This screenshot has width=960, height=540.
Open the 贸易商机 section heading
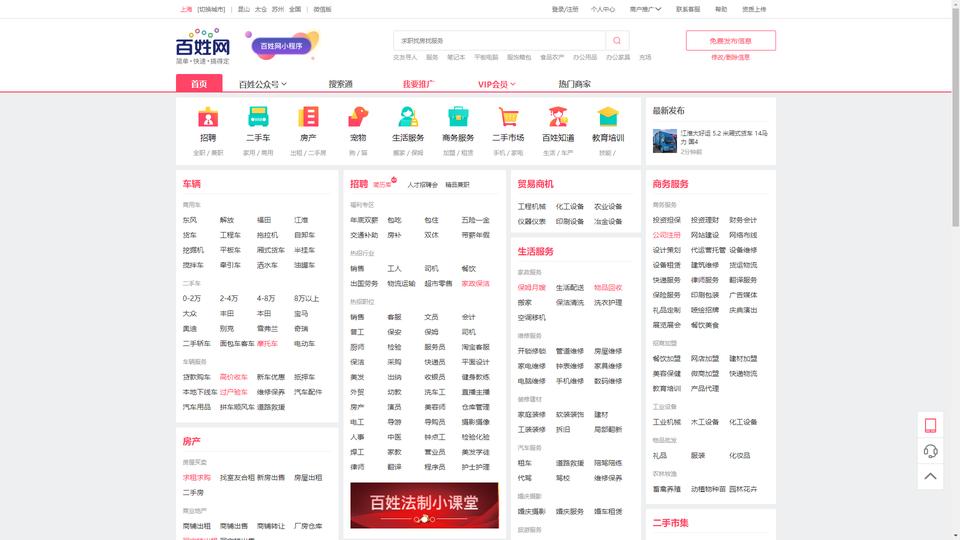coord(535,184)
